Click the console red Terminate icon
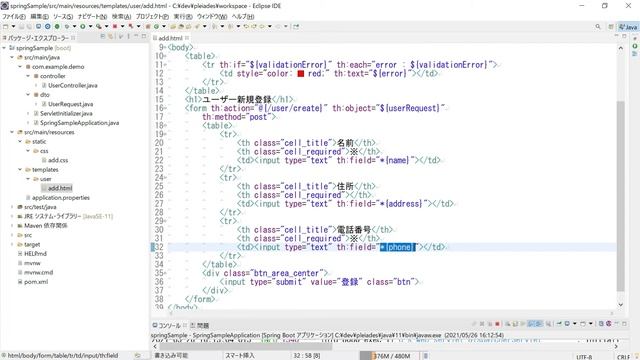 tap(498, 324)
